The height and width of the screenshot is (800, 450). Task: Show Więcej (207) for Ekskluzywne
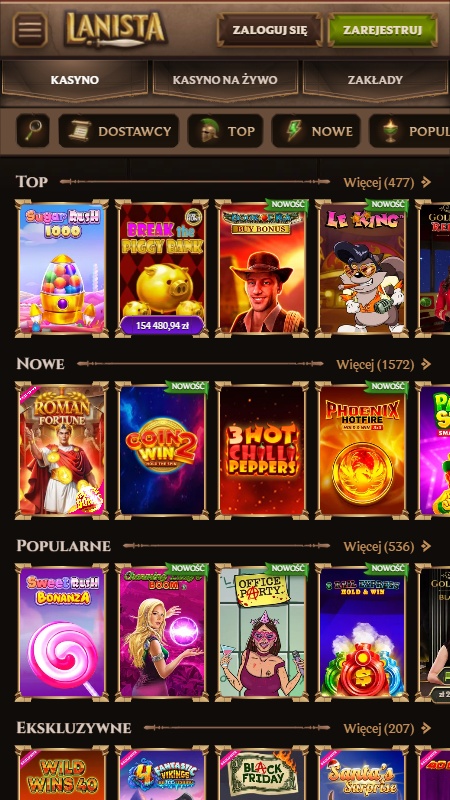(387, 729)
